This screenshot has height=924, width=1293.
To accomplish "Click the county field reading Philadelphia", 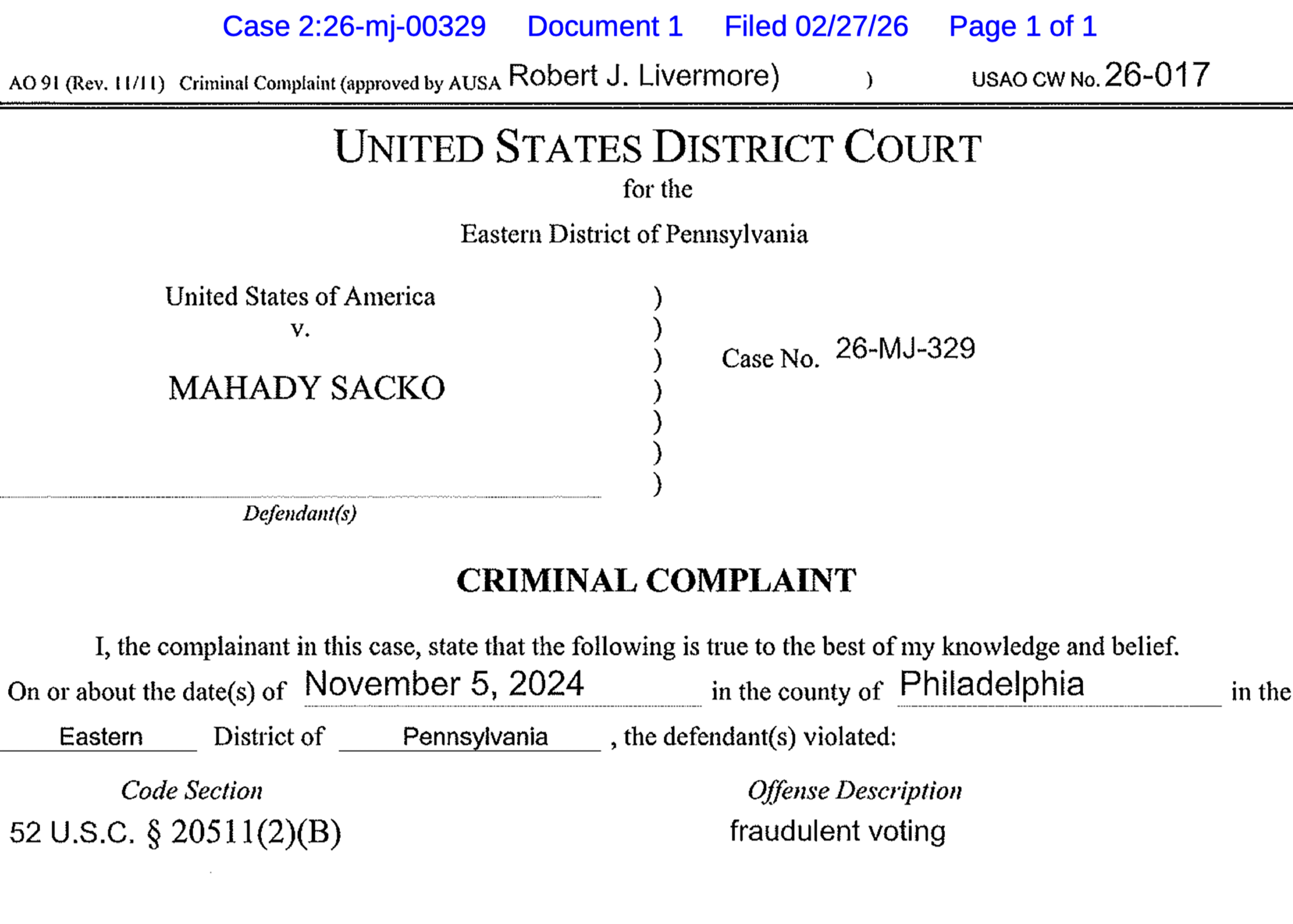I will pyautogui.click(x=991, y=684).
